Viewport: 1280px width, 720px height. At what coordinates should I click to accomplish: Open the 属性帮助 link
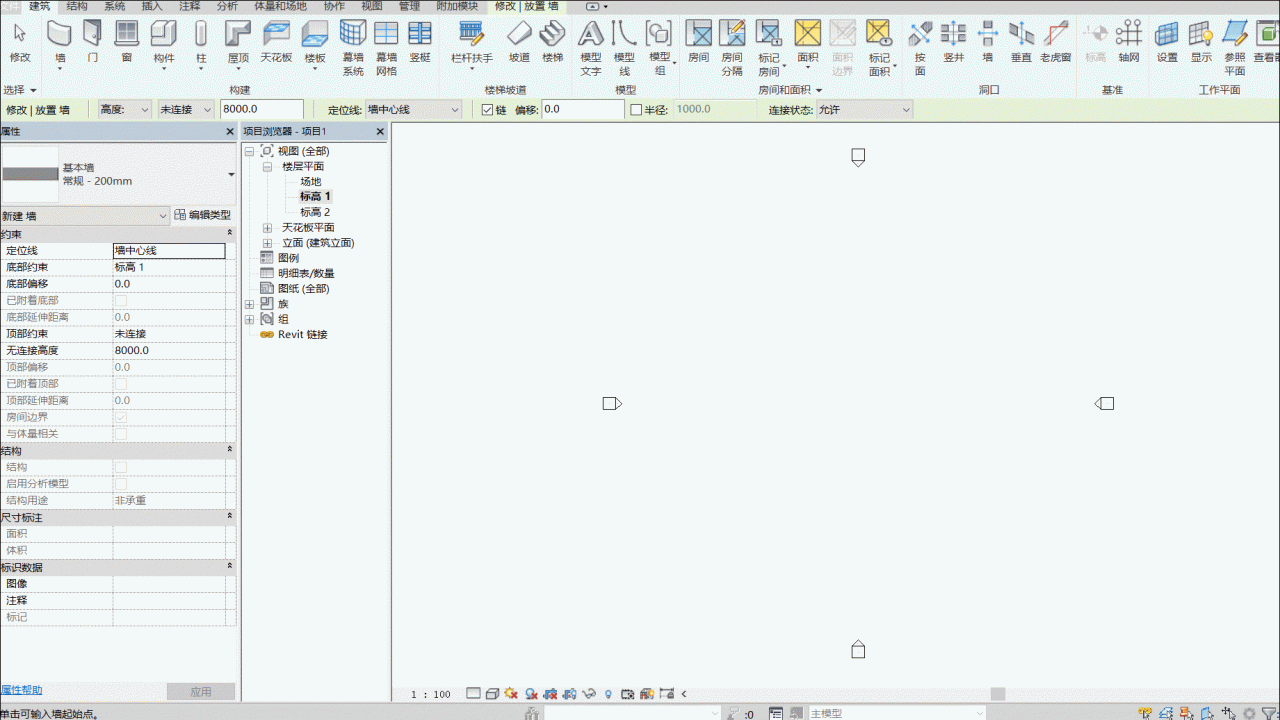coord(21,690)
